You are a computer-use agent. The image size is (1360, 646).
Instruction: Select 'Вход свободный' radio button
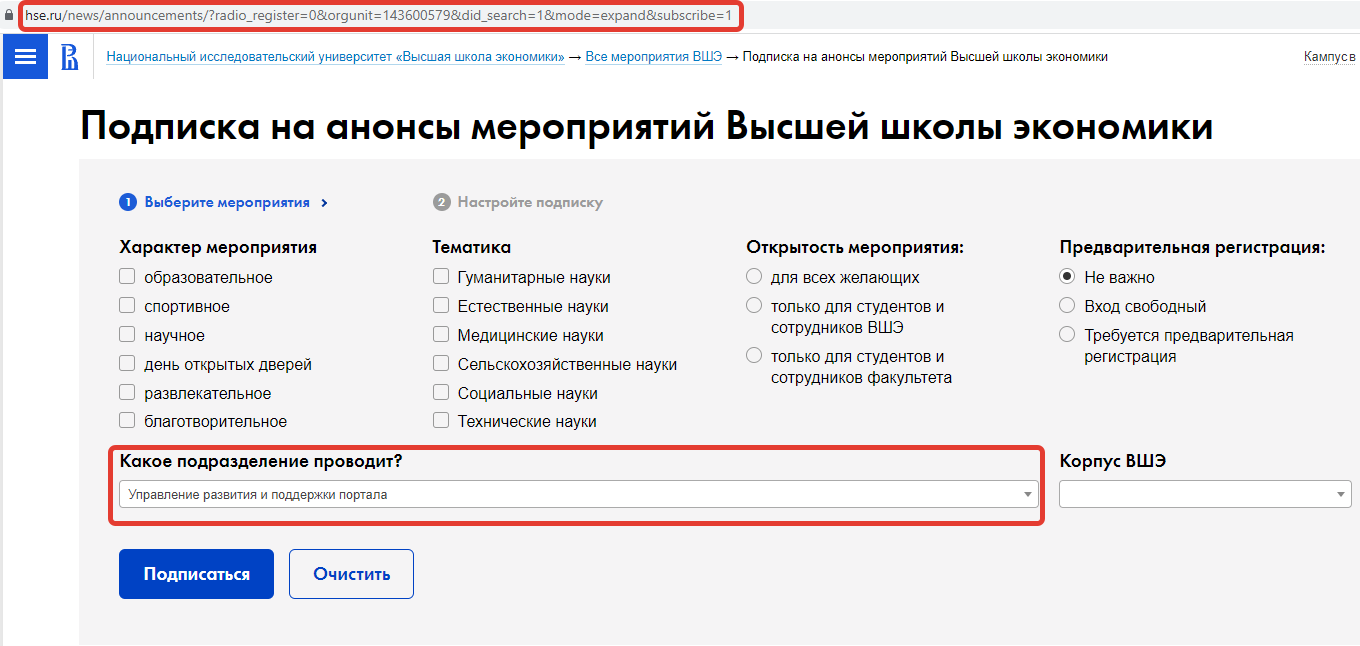[x=1067, y=306]
